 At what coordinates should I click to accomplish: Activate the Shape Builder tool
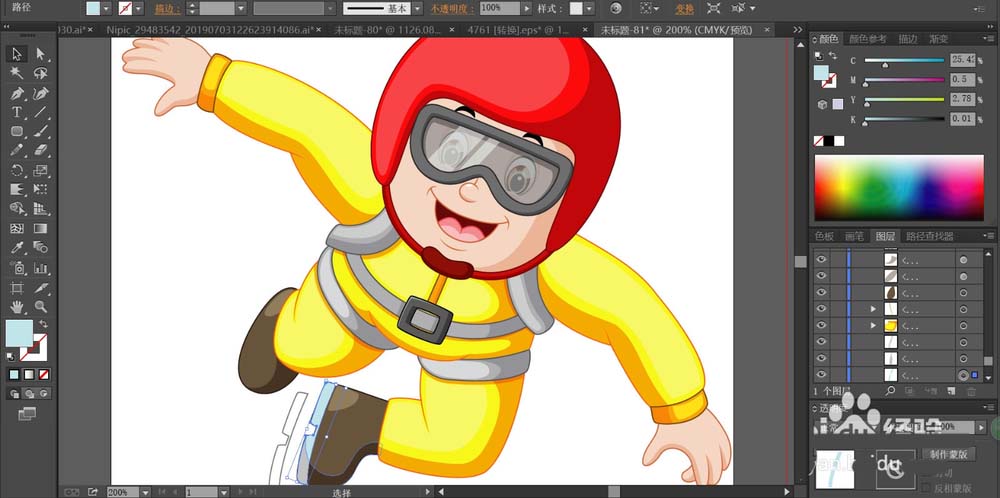[x=17, y=209]
